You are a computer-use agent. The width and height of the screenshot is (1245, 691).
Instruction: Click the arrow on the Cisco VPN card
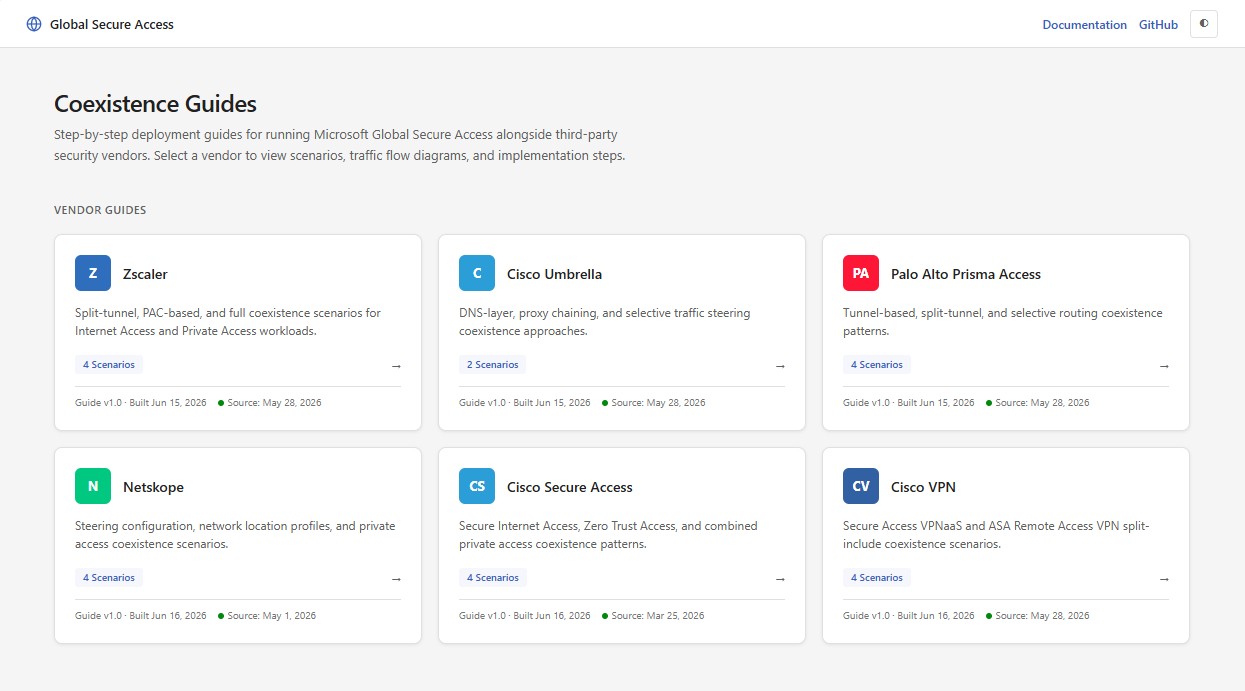click(1164, 579)
